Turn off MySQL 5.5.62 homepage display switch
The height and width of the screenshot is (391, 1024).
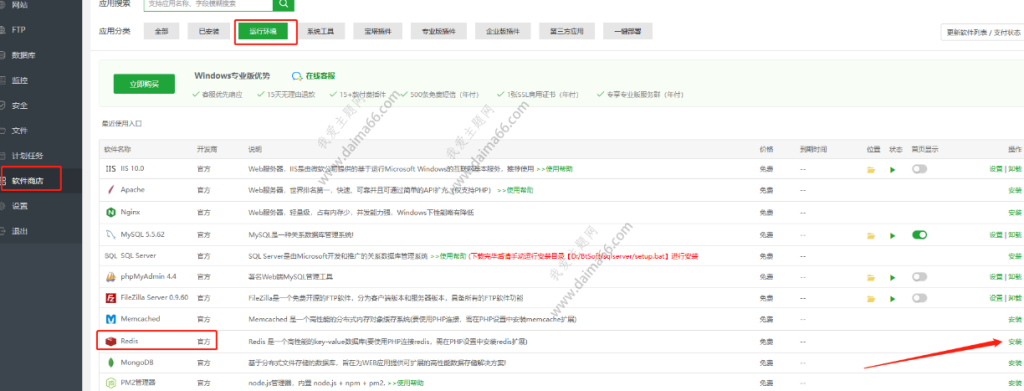(920, 234)
